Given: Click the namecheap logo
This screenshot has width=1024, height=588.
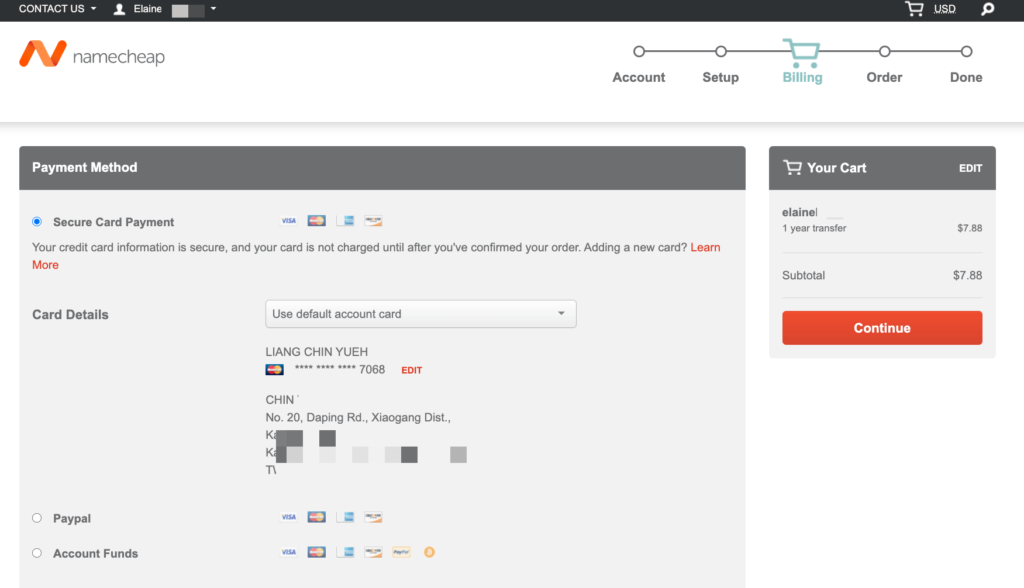Looking at the screenshot, I should click(92, 54).
